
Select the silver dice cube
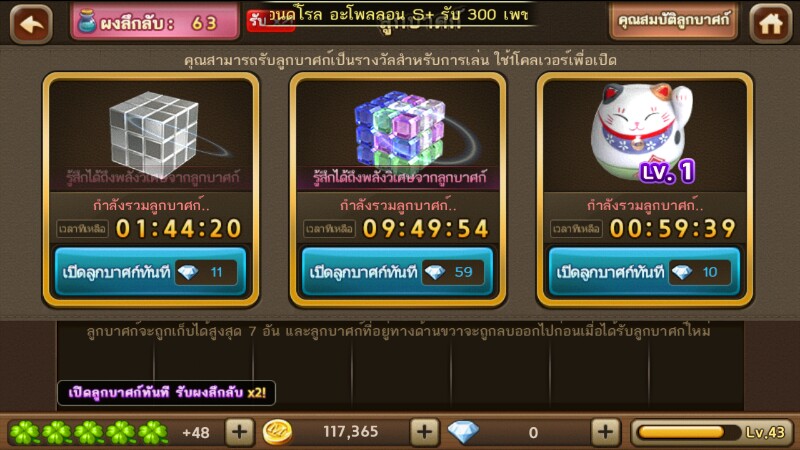coord(154,134)
